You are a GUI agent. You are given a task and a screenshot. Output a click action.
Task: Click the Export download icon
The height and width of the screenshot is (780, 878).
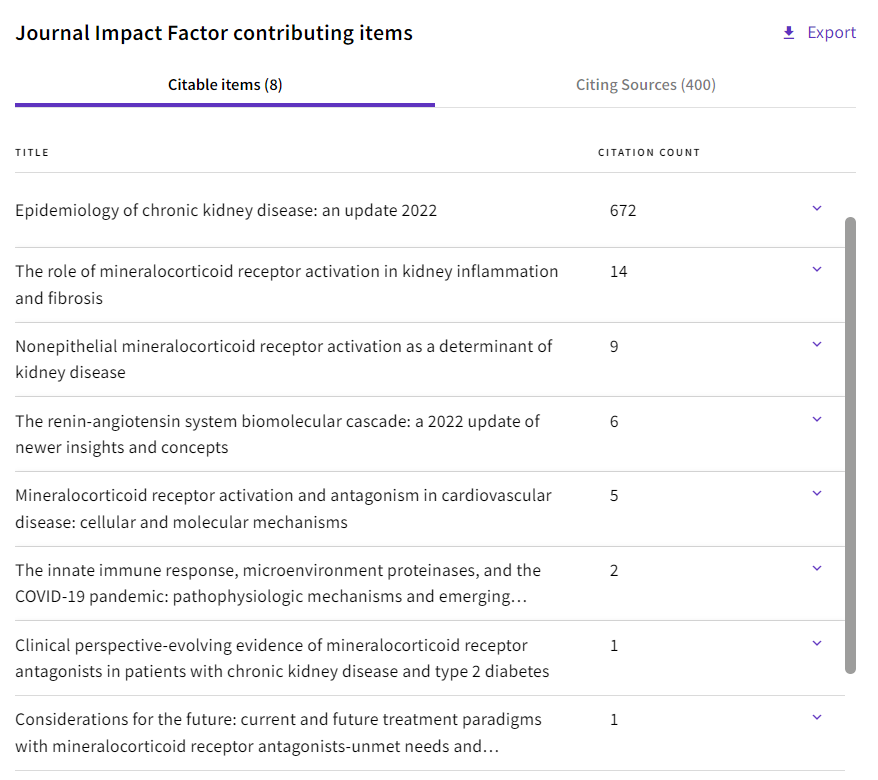click(x=789, y=33)
